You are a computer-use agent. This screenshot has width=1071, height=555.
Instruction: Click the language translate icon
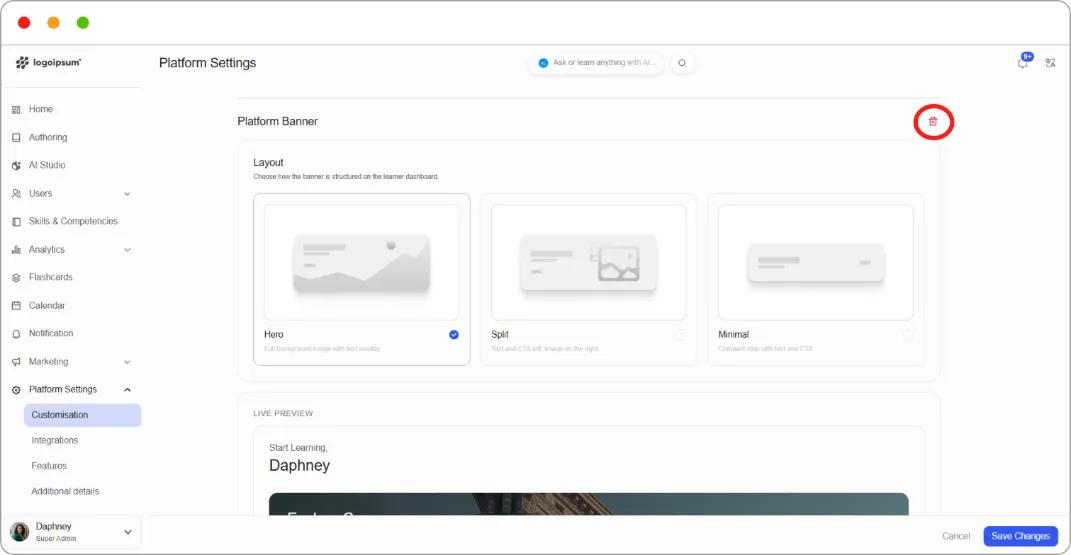(x=1051, y=63)
